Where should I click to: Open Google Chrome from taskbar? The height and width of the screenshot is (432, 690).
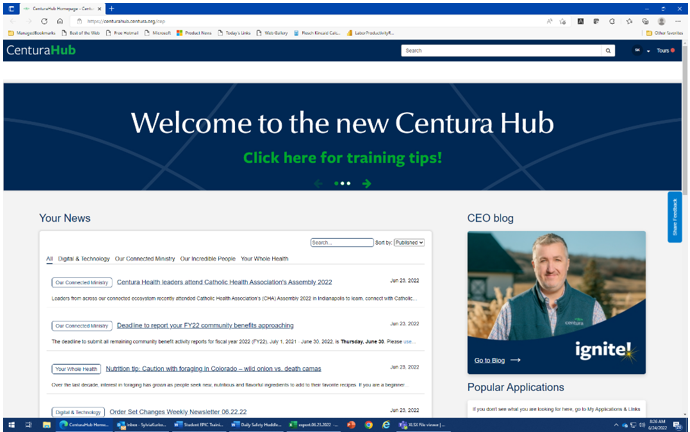tap(368, 425)
